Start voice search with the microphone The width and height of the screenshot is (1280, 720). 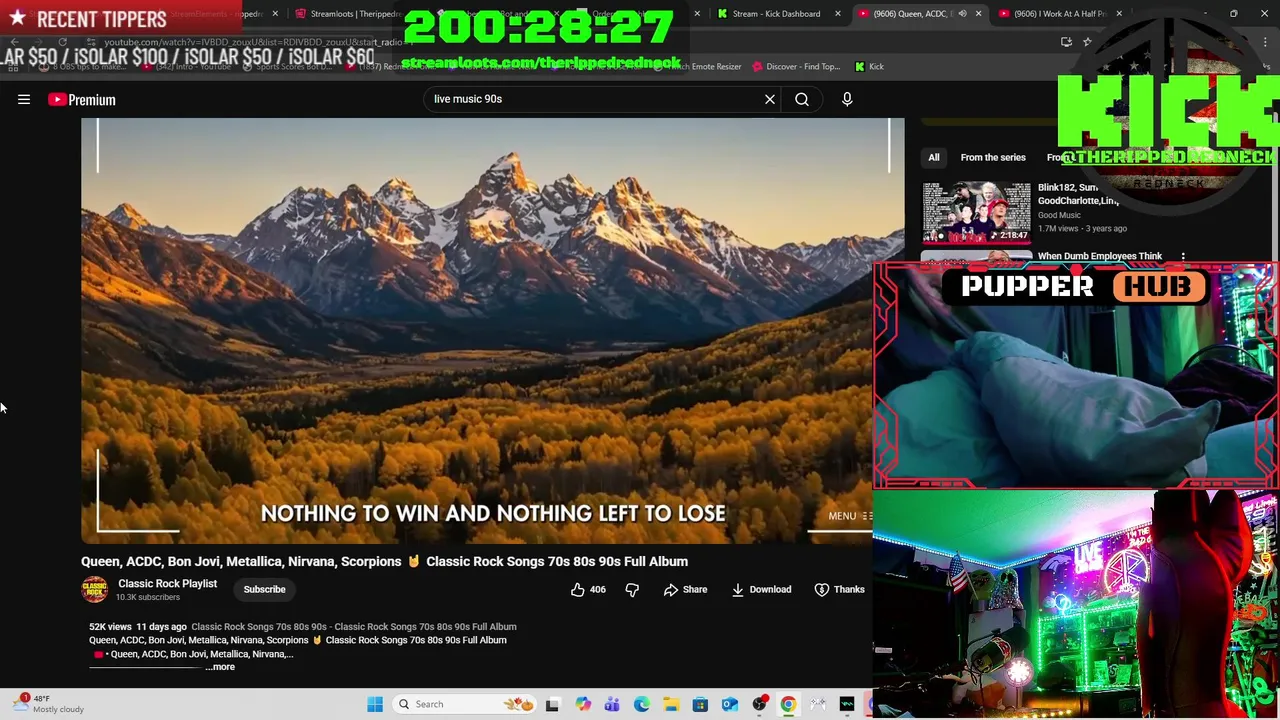click(847, 99)
